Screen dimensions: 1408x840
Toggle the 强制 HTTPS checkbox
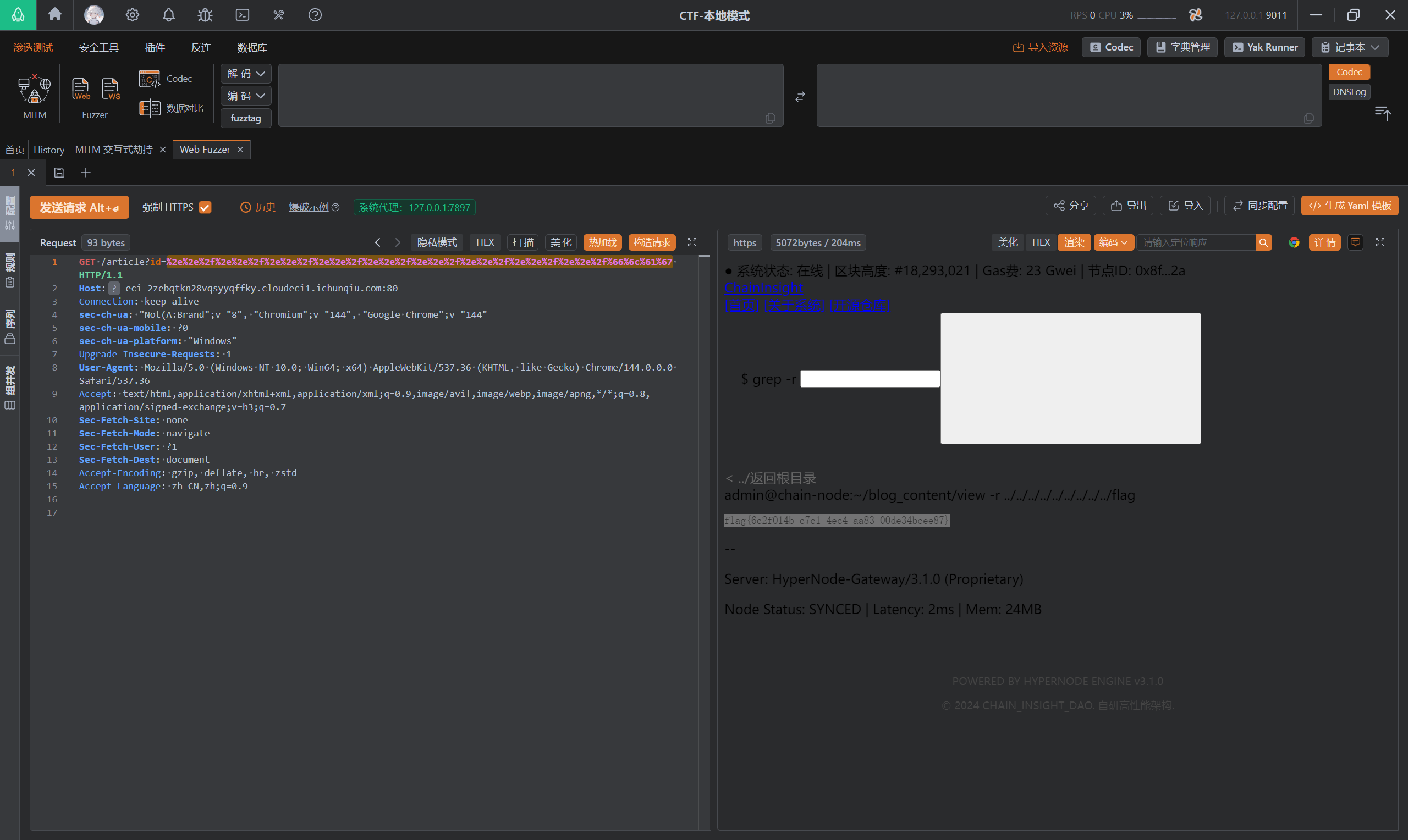point(205,207)
